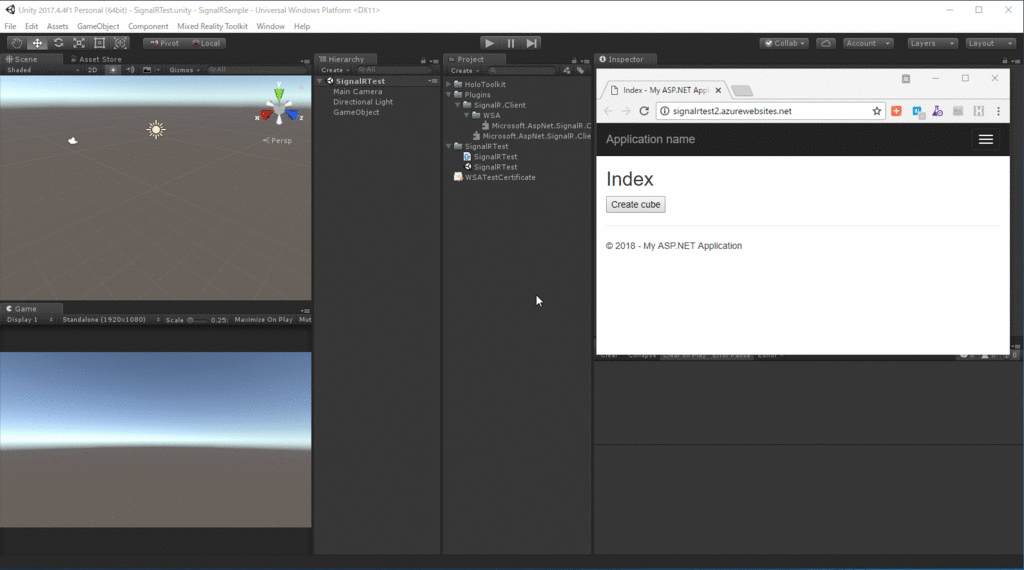This screenshot has width=1024, height=570.
Task: Open Hierarchy Create dropdown
Action: [335, 71]
